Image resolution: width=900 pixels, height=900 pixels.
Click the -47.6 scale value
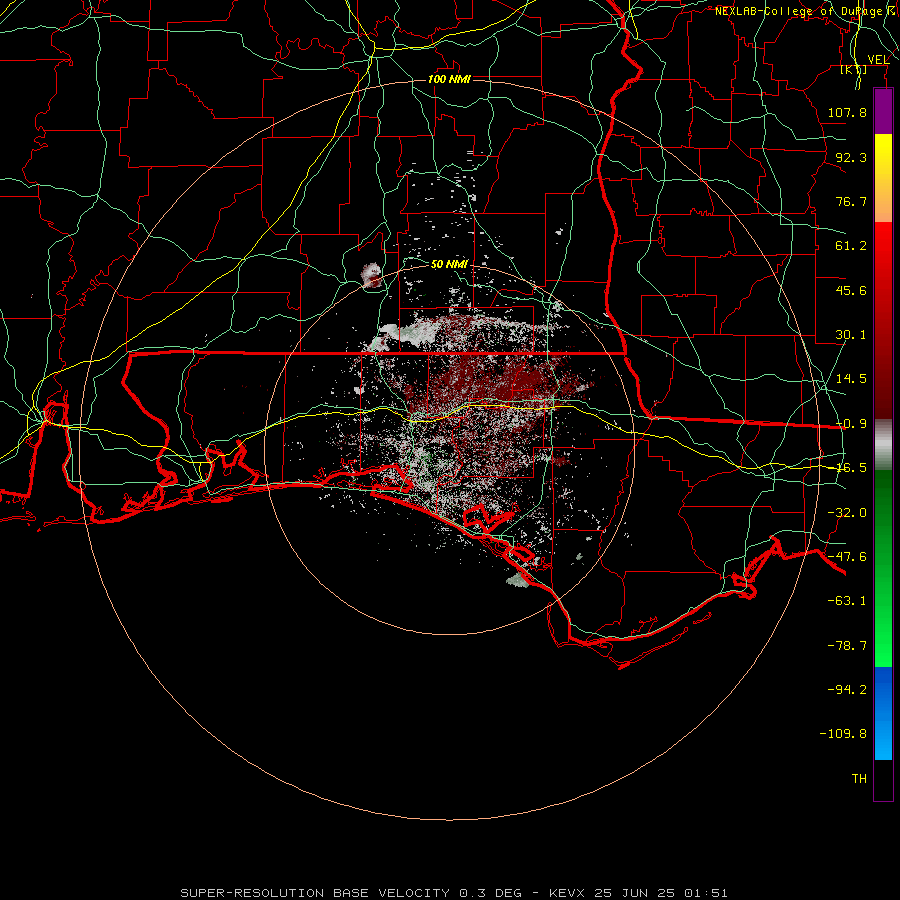[x=847, y=557]
